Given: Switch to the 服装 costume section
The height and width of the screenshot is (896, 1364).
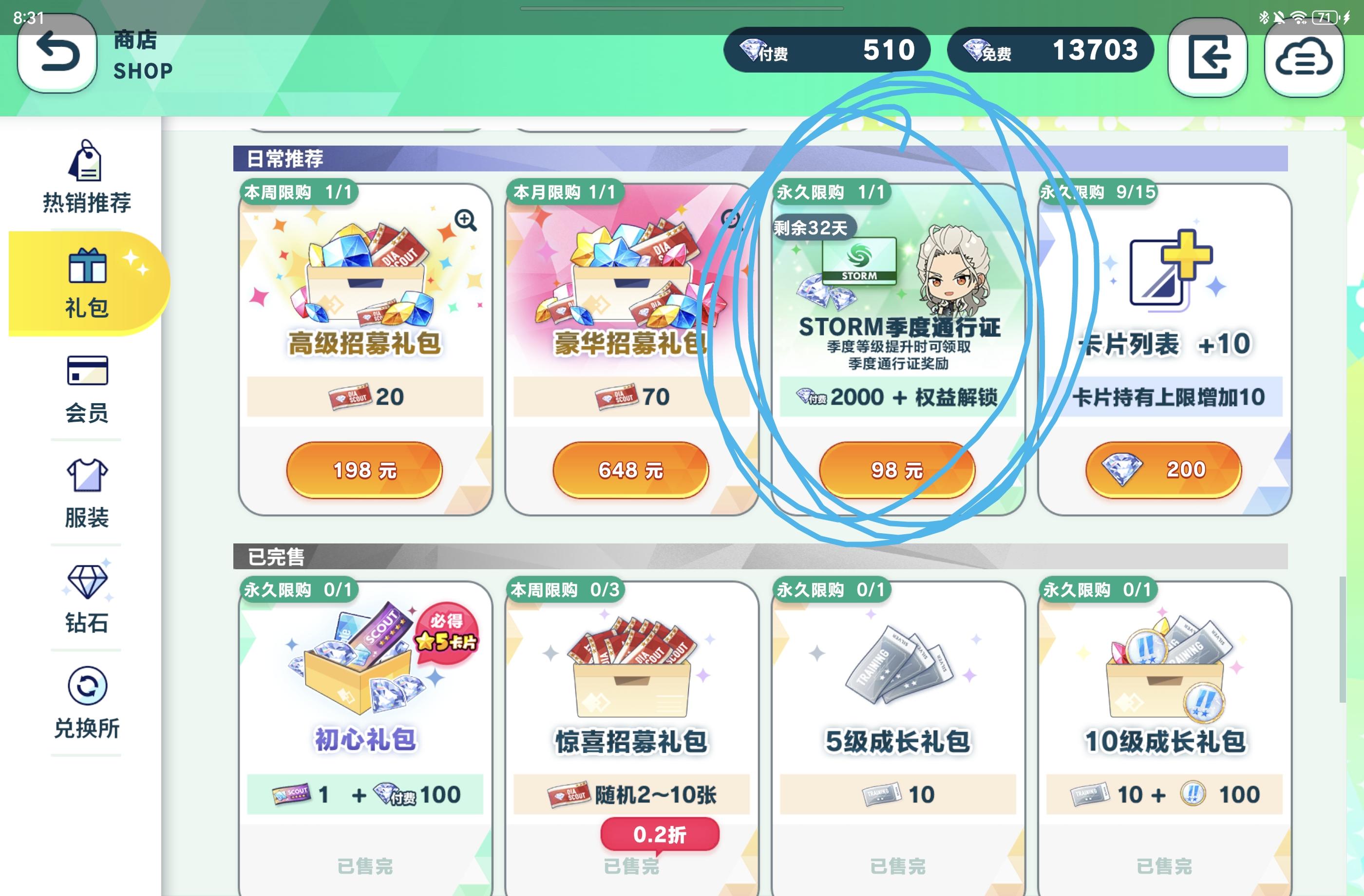Looking at the screenshot, I should (x=87, y=493).
